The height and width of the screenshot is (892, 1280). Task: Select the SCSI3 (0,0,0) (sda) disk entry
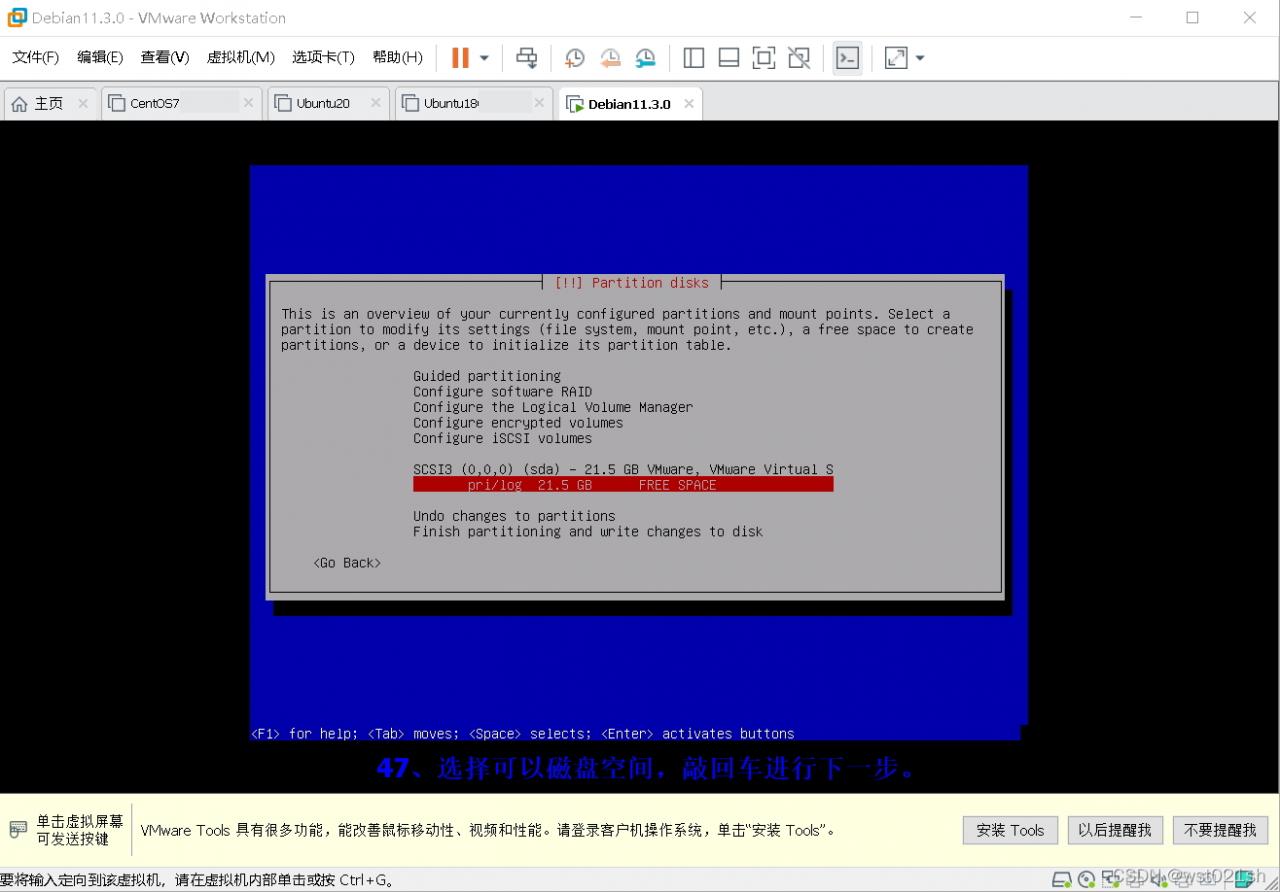pos(623,469)
